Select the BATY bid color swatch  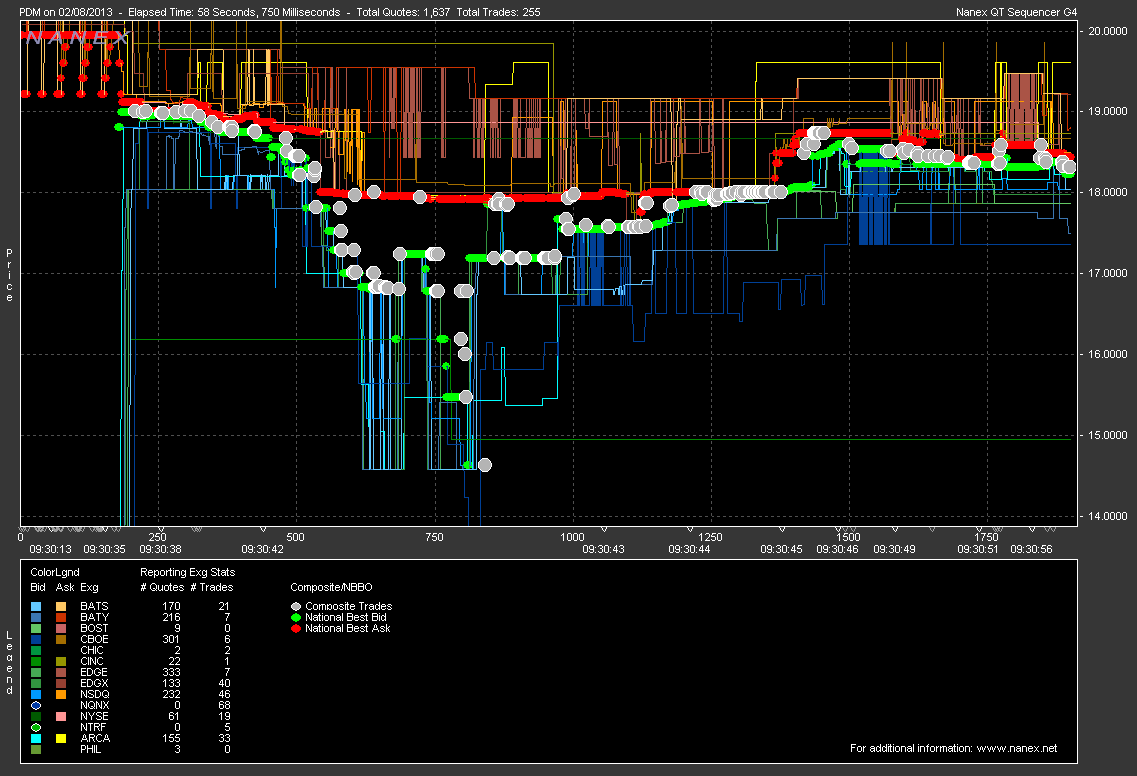[x=36, y=617]
